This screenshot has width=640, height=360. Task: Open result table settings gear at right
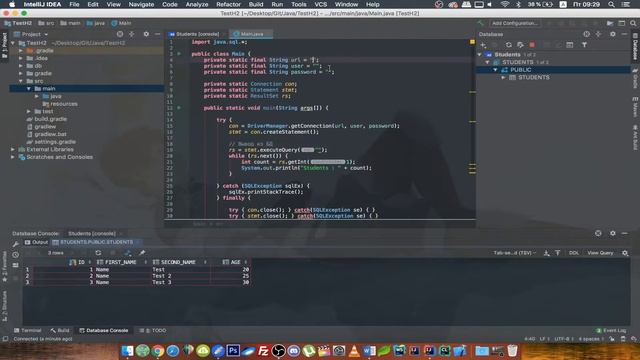click(x=625, y=253)
